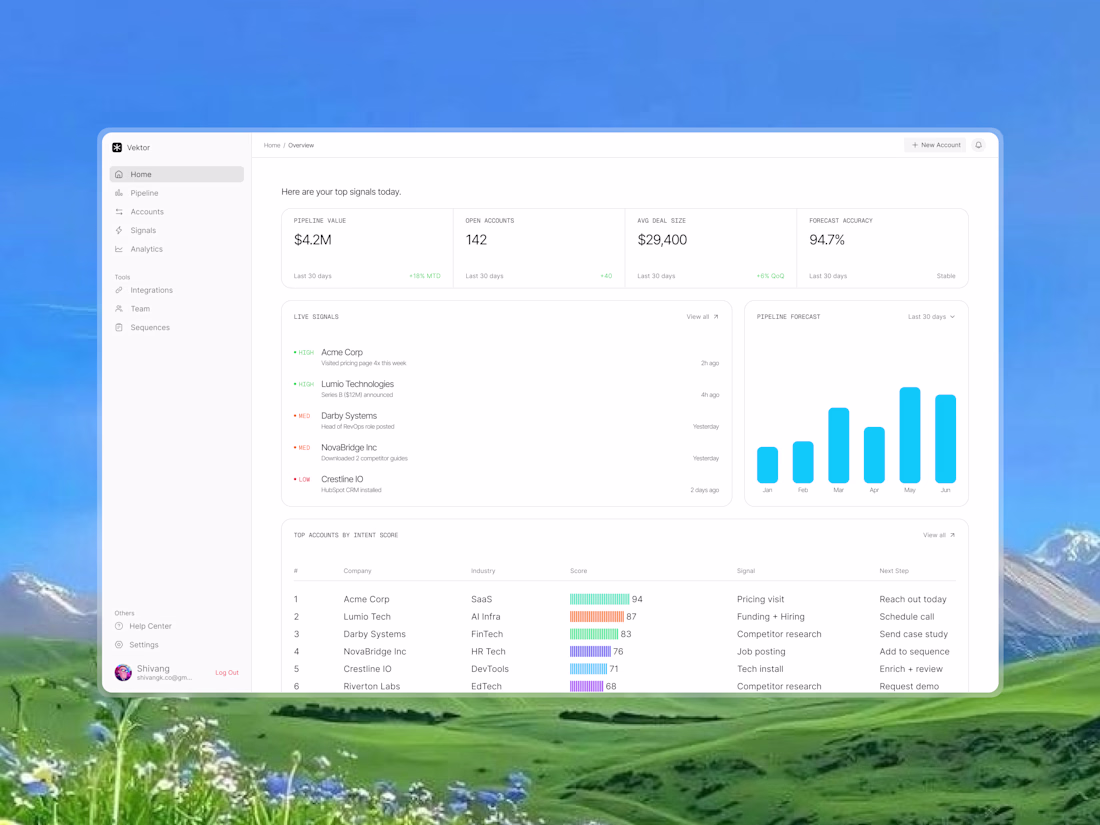Open notifications with the bell icon
The image size is (1100, 825).
click(x=978, y=145)
